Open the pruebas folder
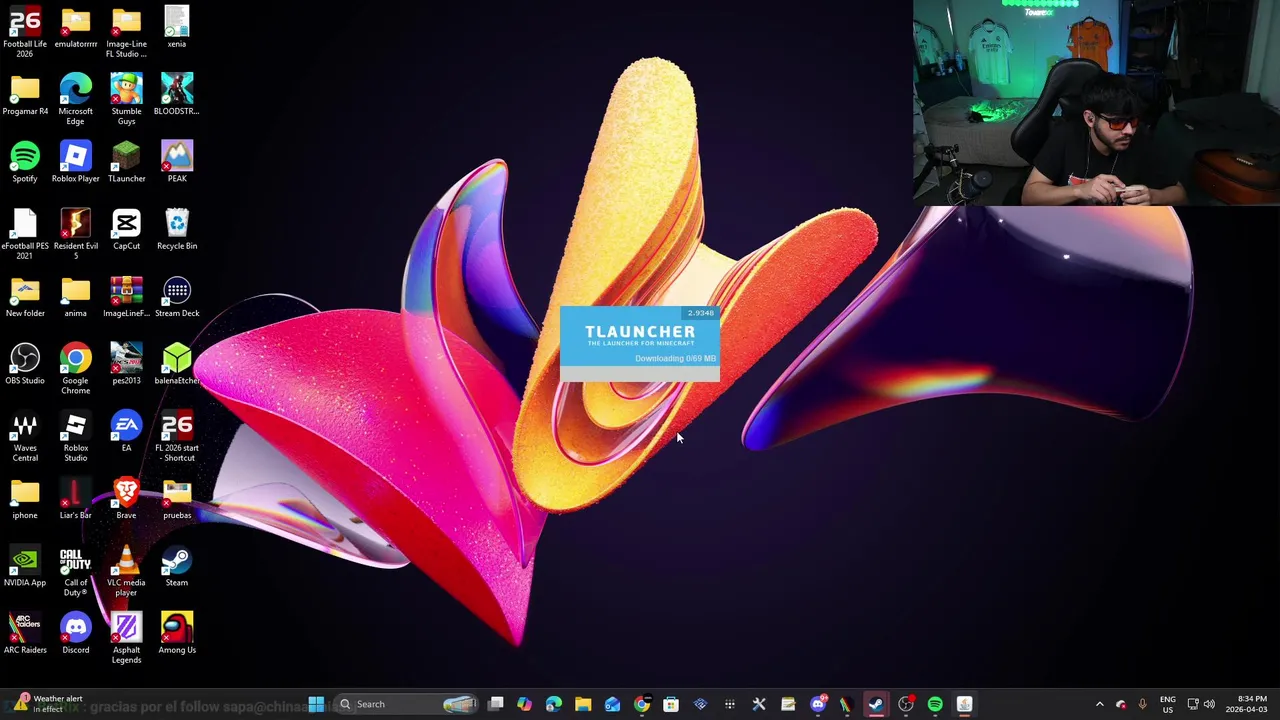The height and width of the screenshot is (720, 1280). pos(177,499)
